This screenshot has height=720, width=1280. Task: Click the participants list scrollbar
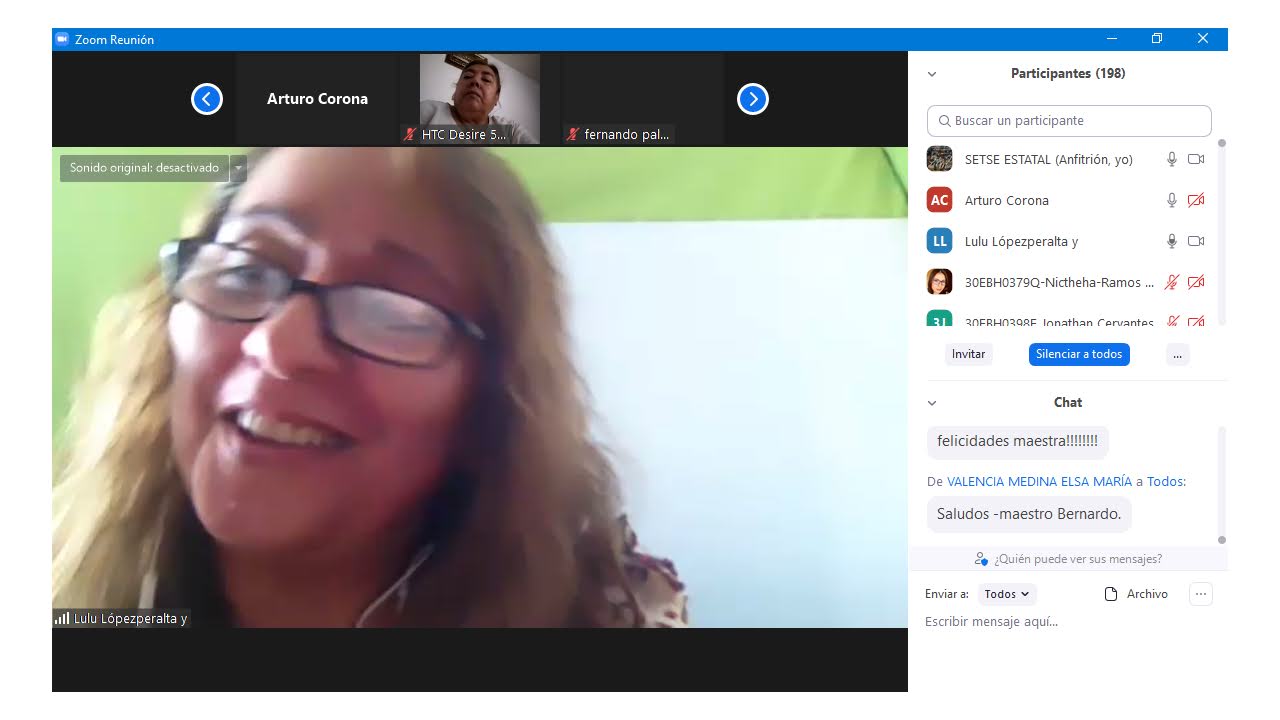coord(1221,232)
